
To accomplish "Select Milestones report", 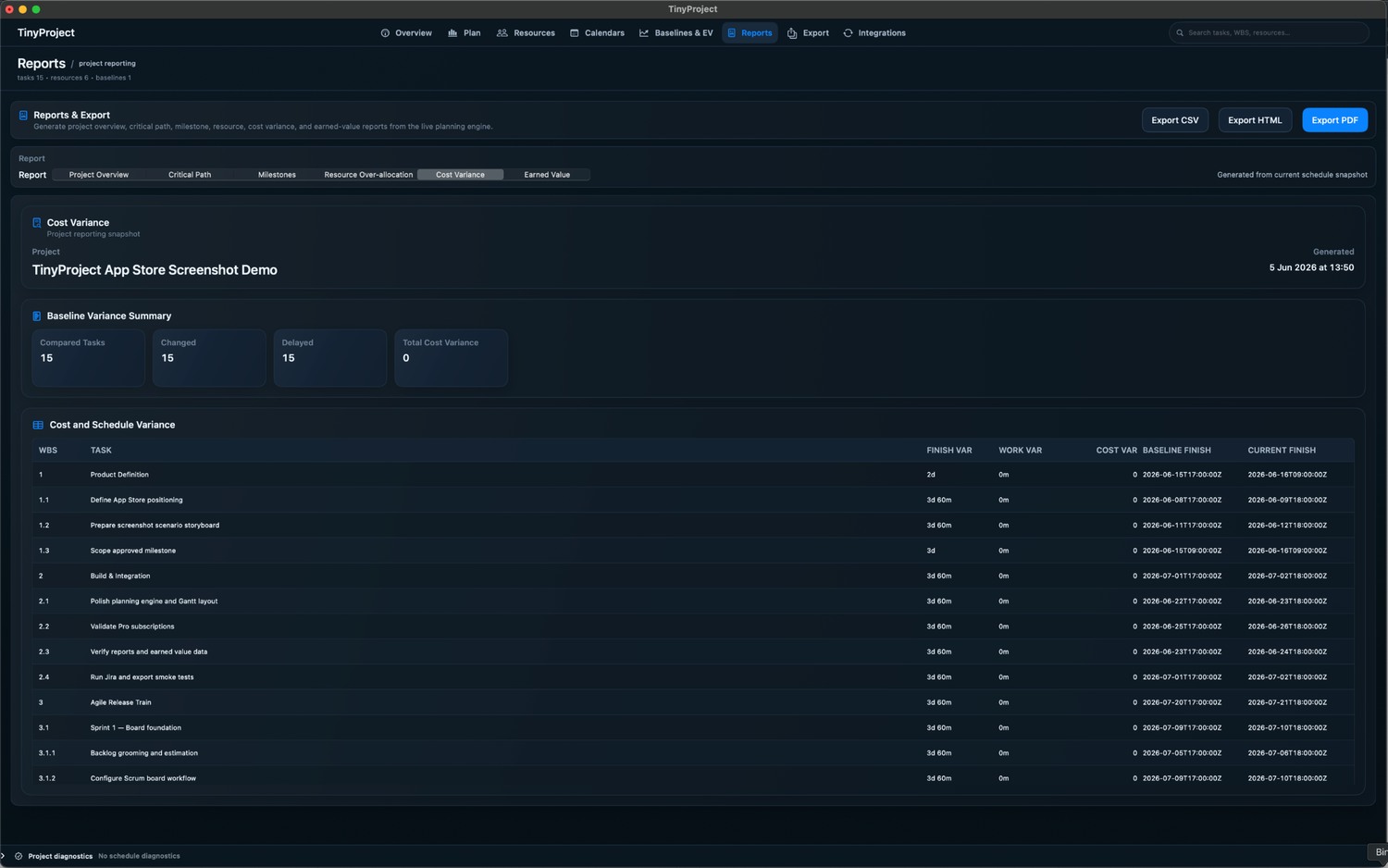I will tap(277, 175).
